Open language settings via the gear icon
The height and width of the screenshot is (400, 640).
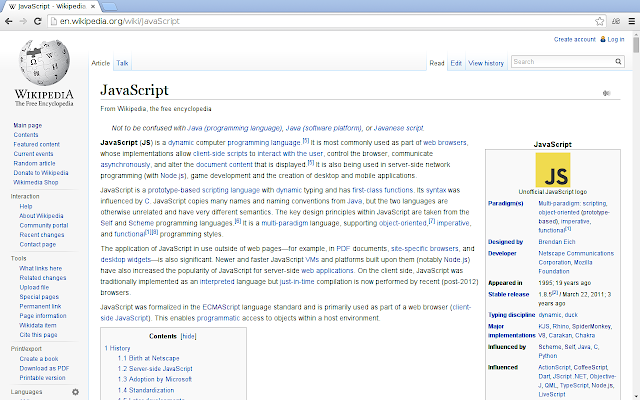click(76, 392)
